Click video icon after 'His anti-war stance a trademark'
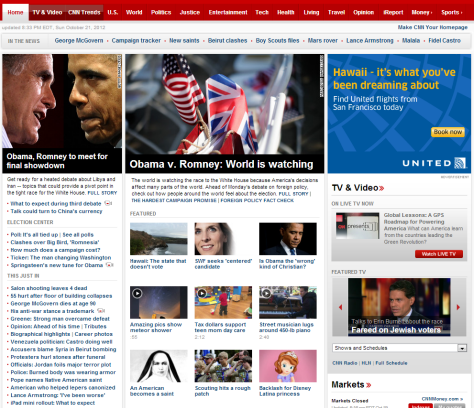This screenshot has width=474, height=408. (101, 311)
